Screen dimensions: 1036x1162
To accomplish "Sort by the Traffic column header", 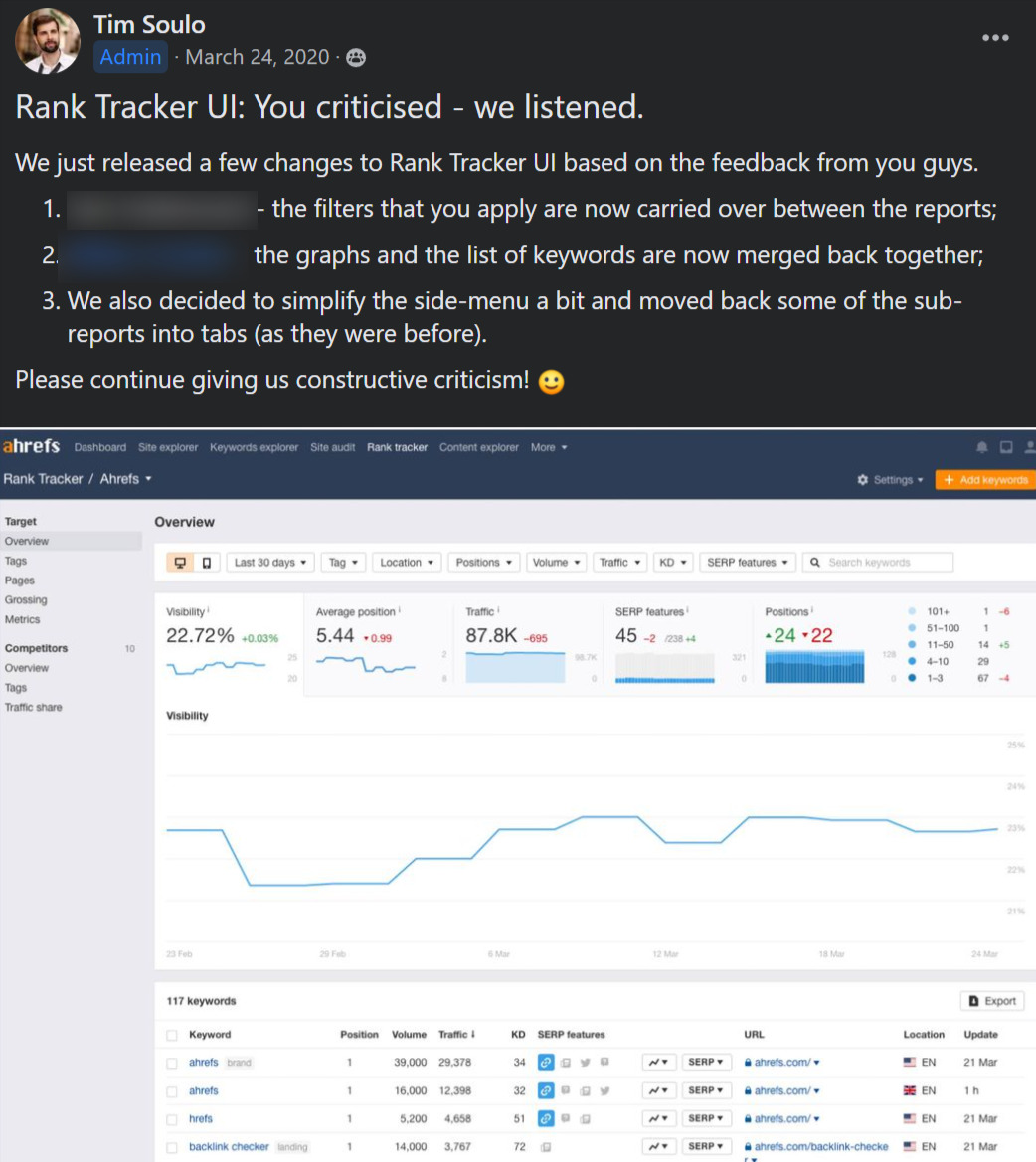I will tap(452, 1034).
